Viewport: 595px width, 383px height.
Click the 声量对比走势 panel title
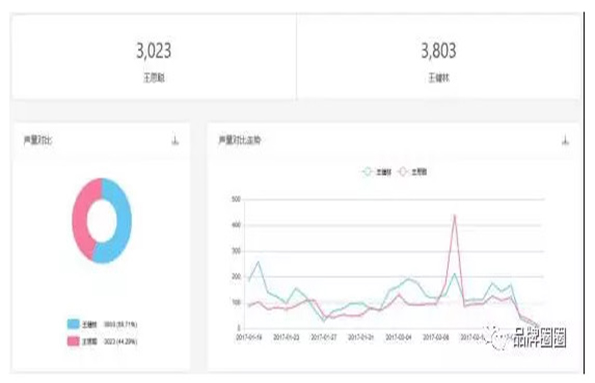click(x=239, y=140)
